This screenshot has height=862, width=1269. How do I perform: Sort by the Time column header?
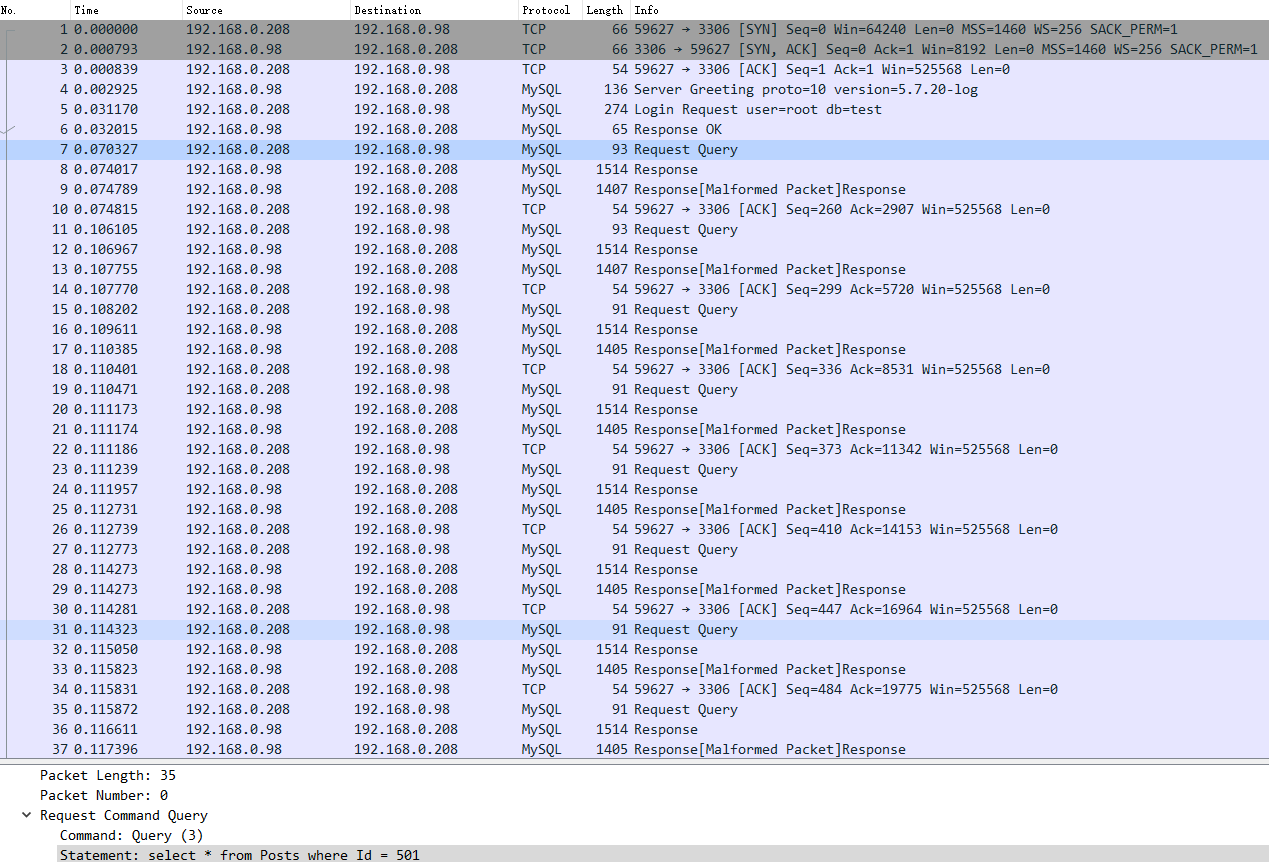click(127, 10)
